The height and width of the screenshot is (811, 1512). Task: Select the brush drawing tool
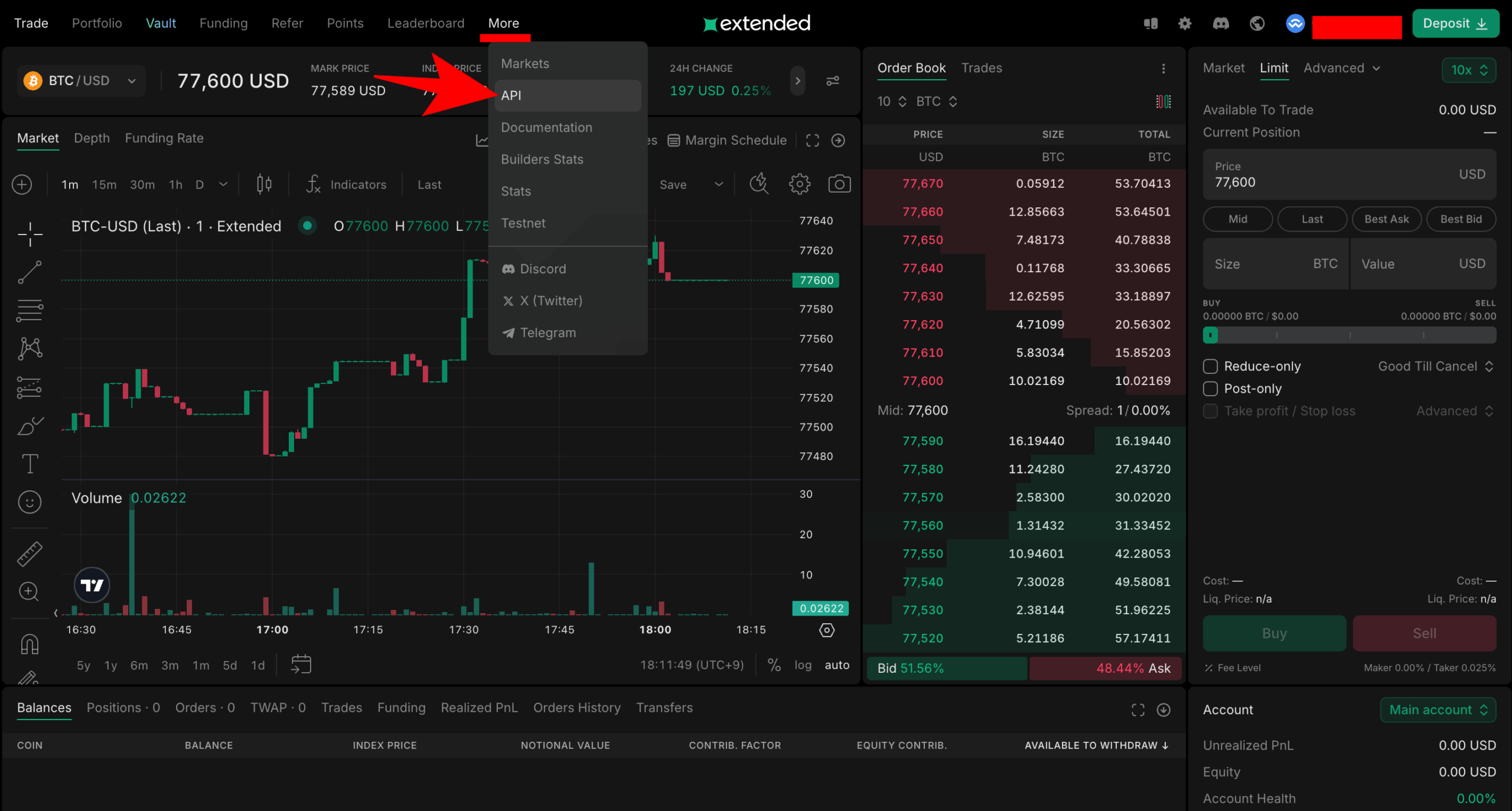30,426
